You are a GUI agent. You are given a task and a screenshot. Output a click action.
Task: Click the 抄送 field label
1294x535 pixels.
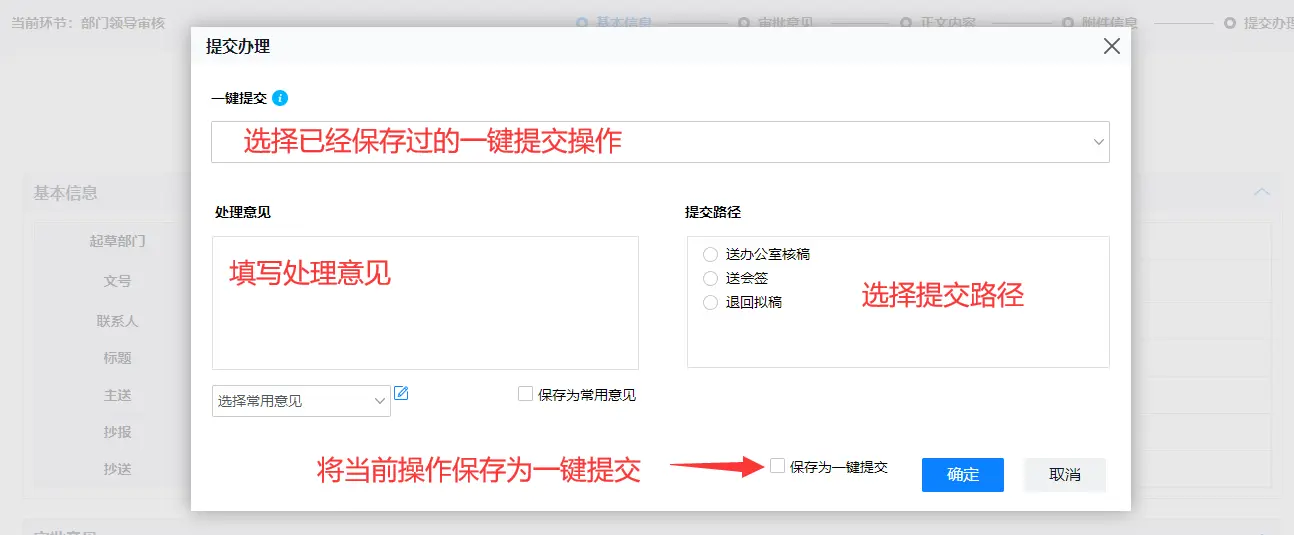point(118,468)
